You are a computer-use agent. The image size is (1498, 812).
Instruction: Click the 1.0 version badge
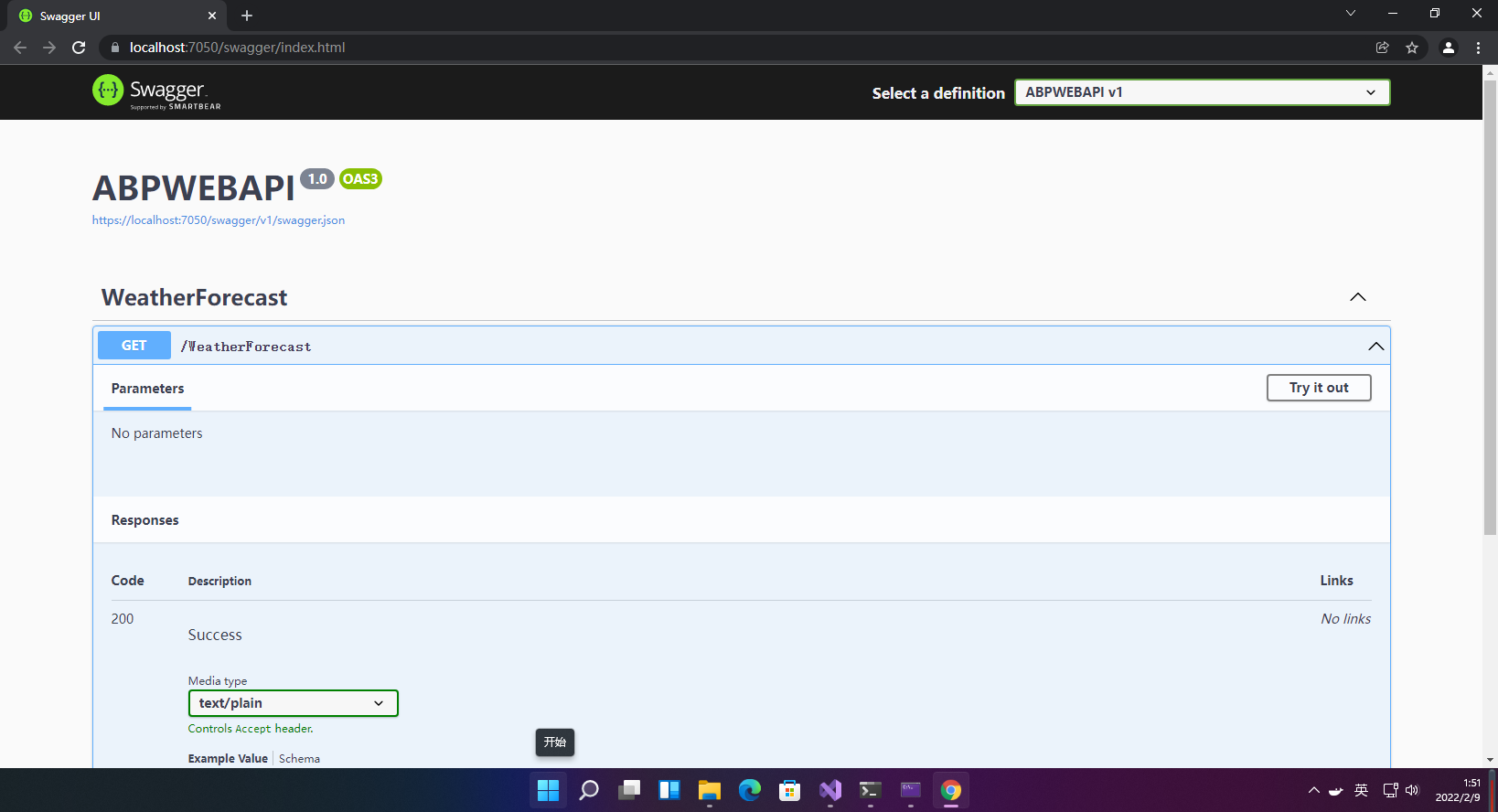[x=317, y=179]
